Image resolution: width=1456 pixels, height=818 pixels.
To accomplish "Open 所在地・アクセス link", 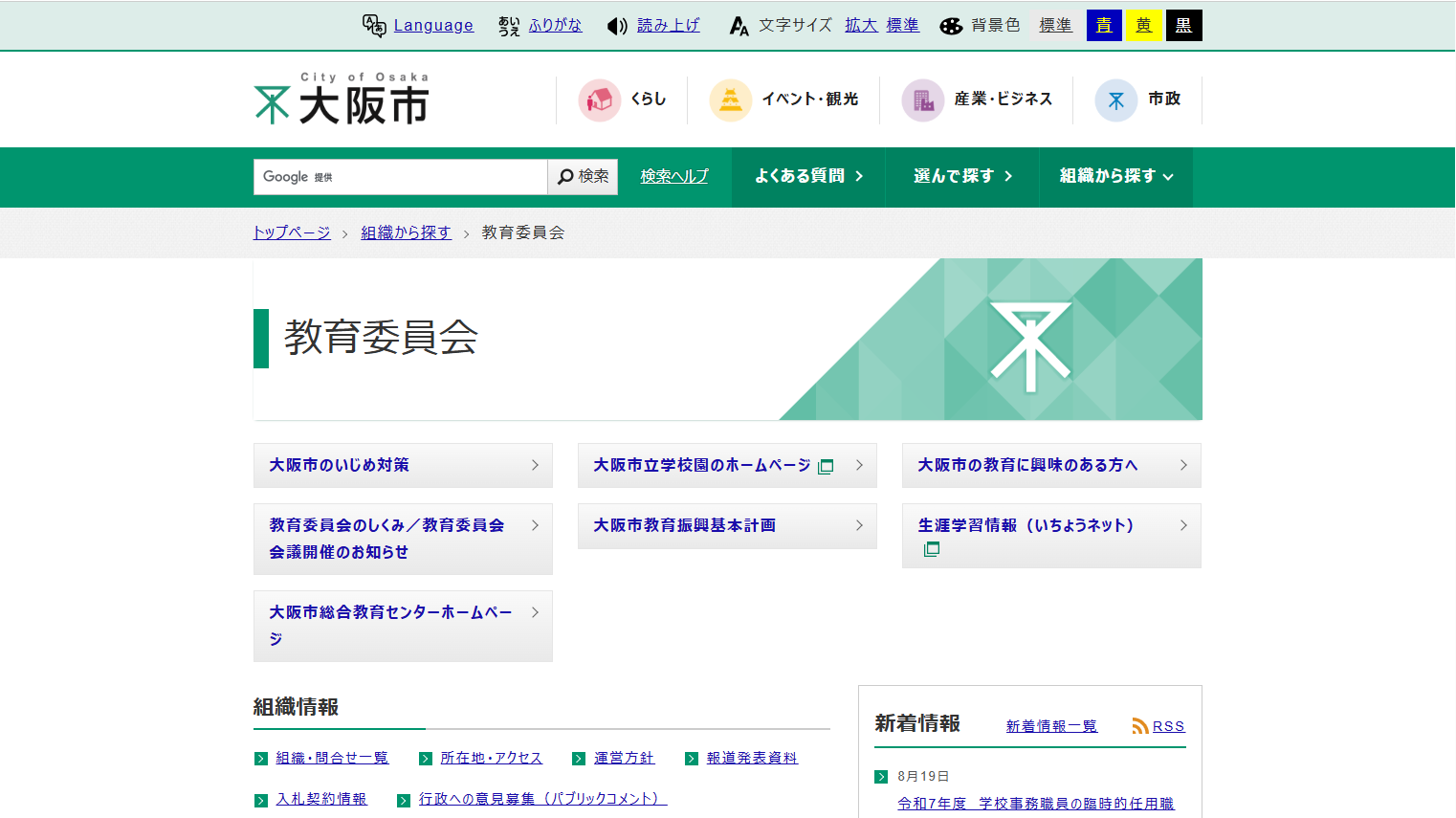I will click(x=491, y=758).
